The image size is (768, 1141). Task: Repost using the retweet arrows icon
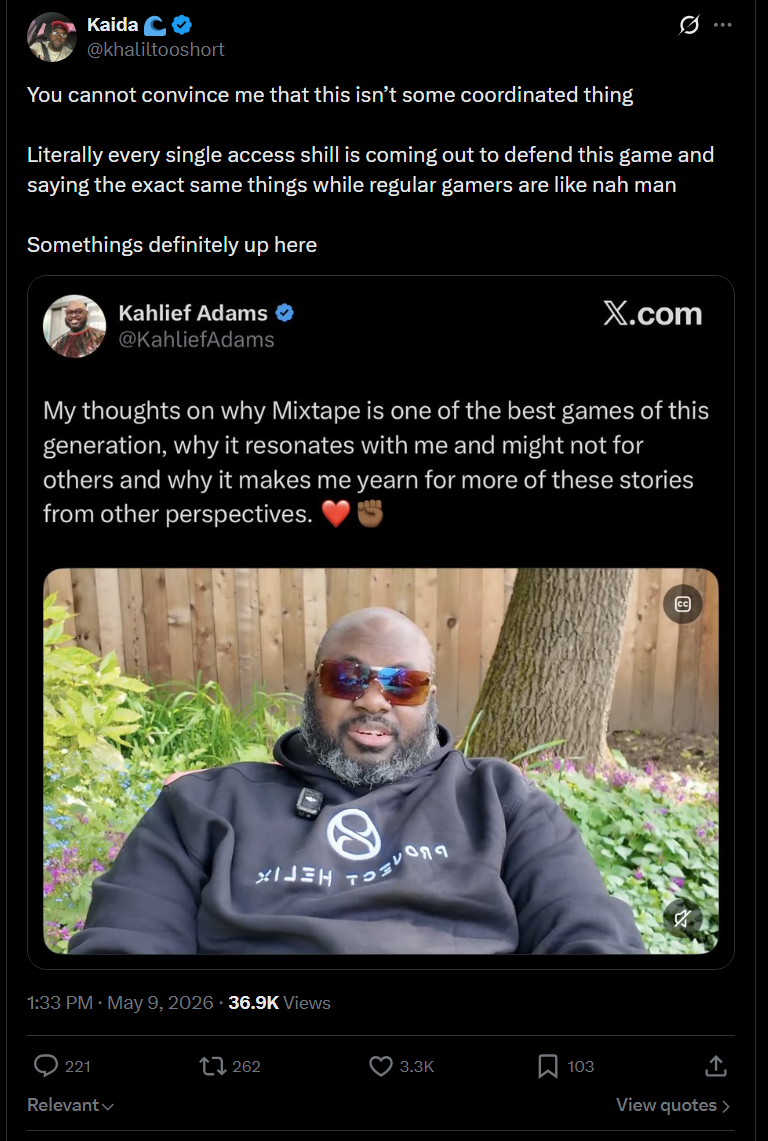(x=213, y=1066)
